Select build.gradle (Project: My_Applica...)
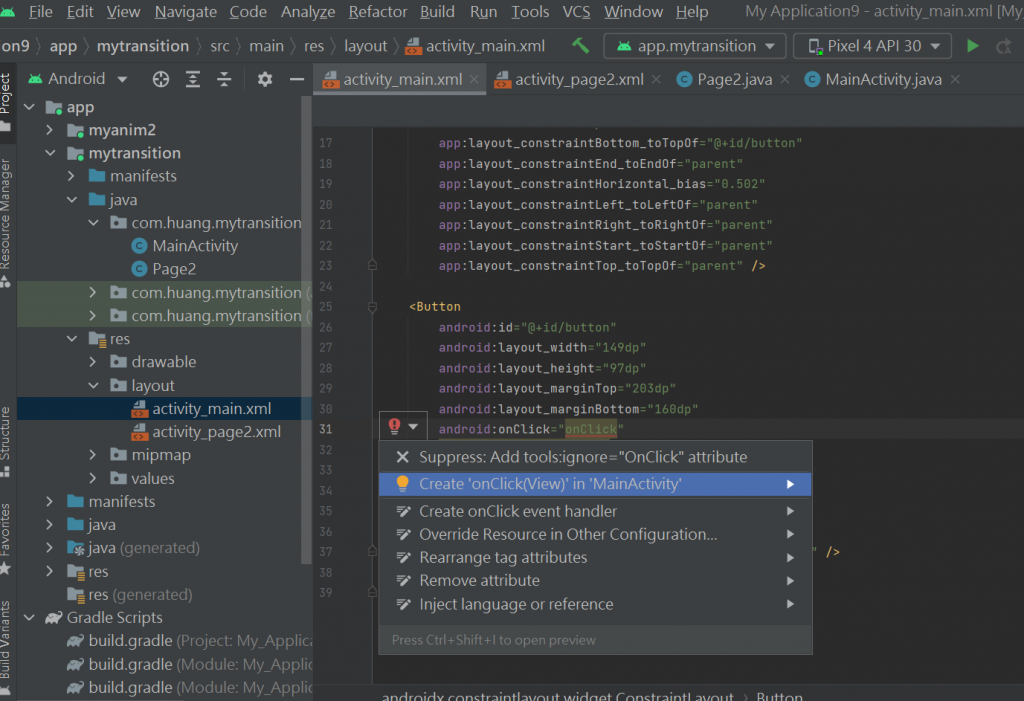This screenshot has width=1024, height=701. point(189,642)
